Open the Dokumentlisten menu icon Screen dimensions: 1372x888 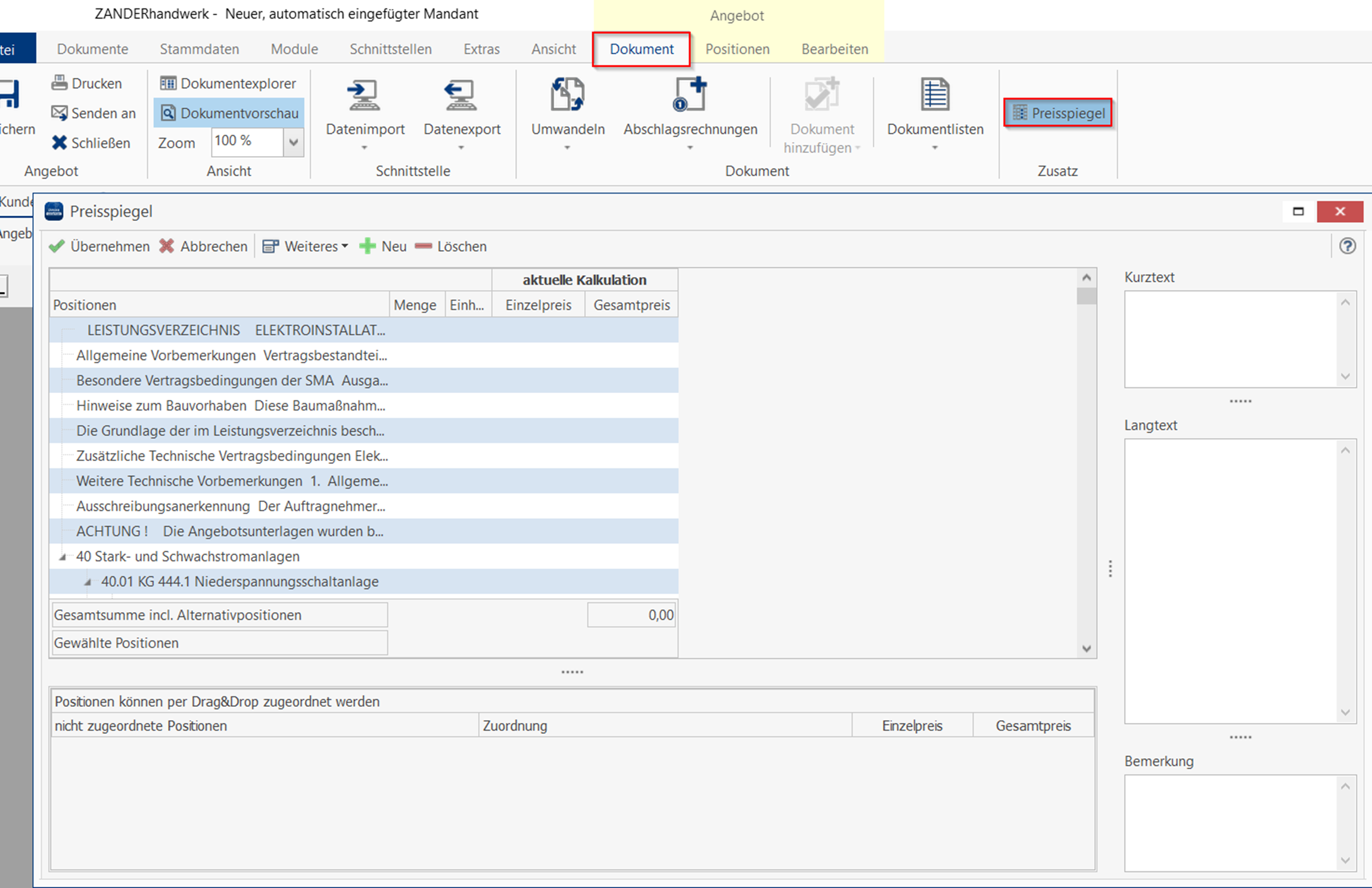coord(934,95)
